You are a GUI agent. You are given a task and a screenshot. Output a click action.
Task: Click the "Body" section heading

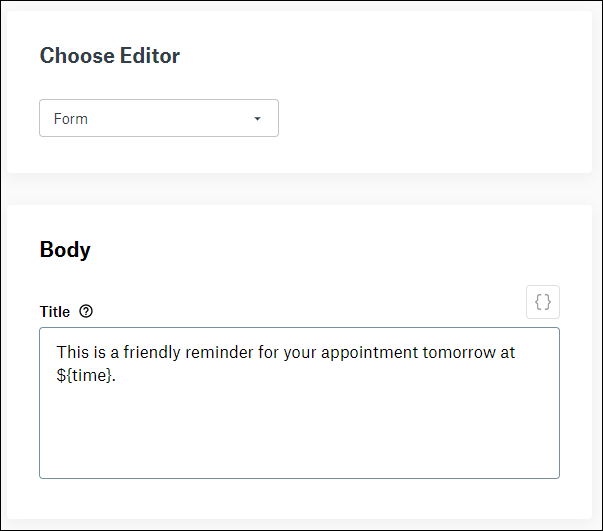[x=65, y=250]
